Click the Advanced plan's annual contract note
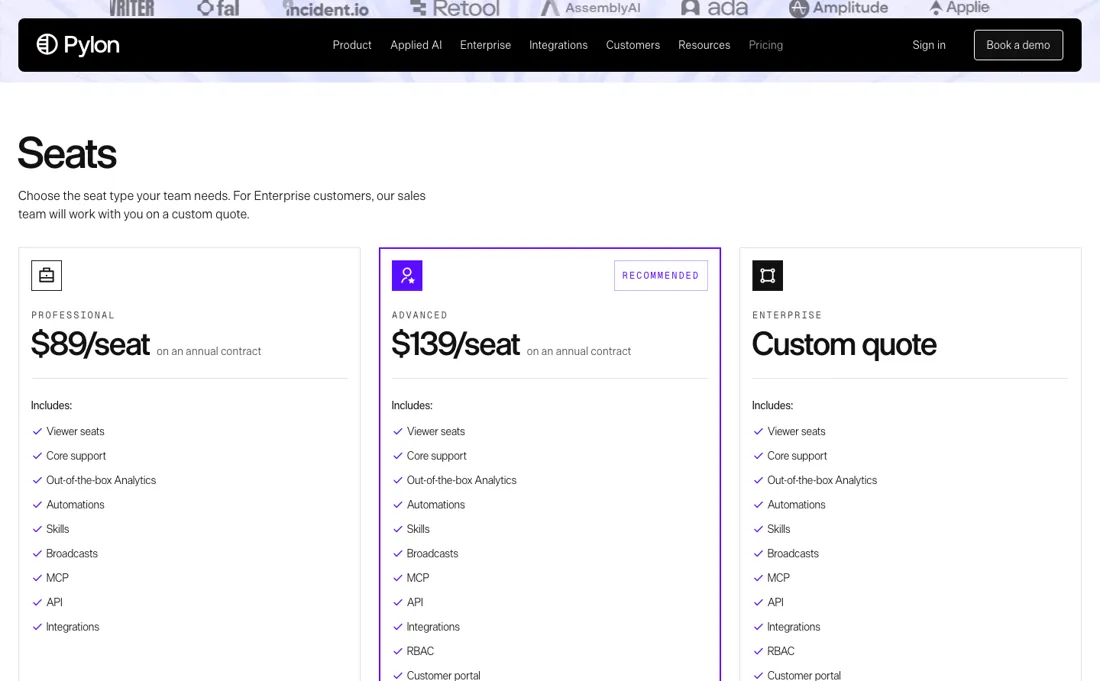The image size is (1100, 681). [x=579, y=351]
